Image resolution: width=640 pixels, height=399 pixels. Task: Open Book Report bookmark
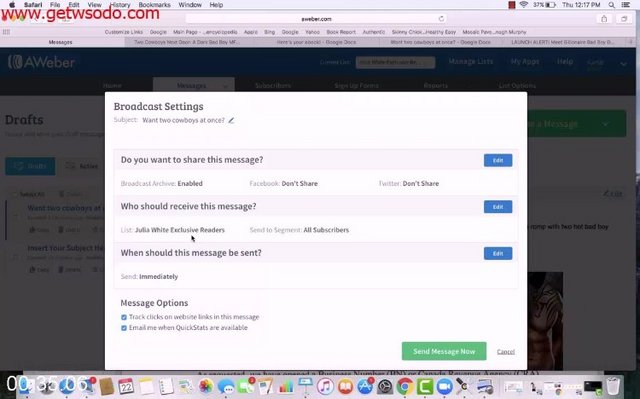(341, 32)
